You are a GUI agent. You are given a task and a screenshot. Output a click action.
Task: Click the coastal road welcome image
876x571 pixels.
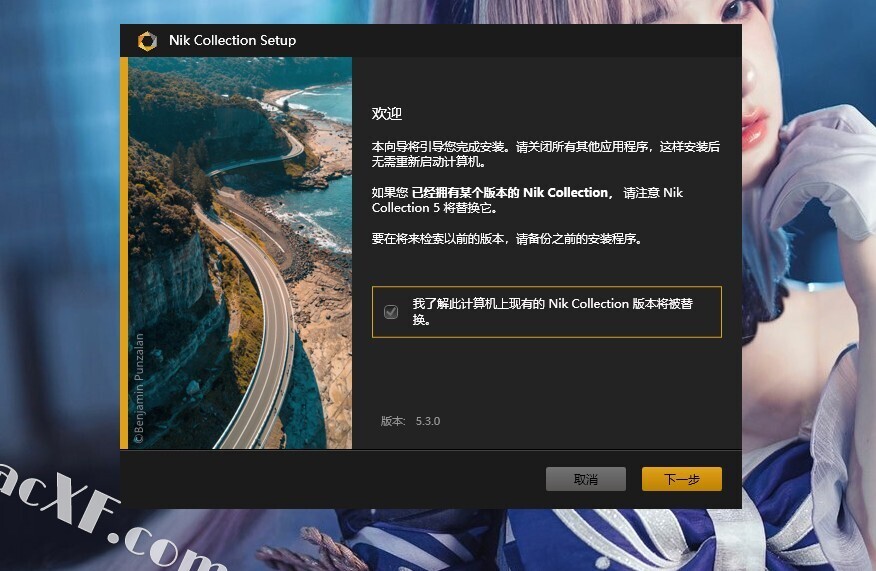point(240,253)
